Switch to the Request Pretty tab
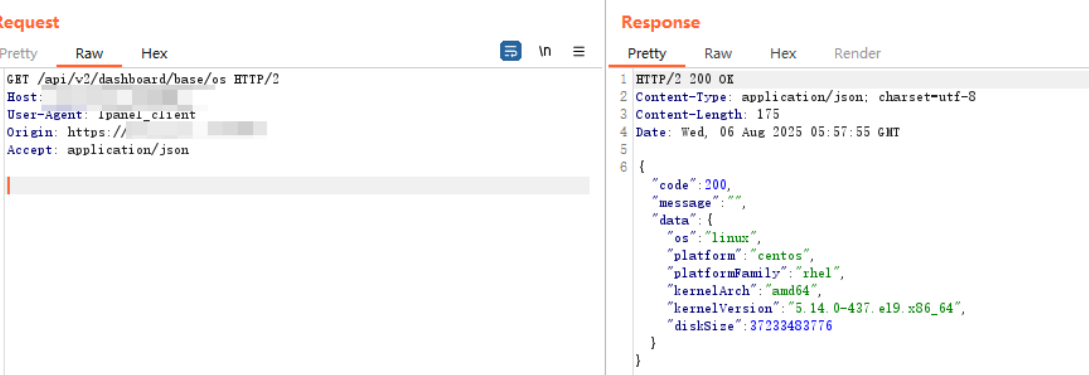 tap(18, 53)
